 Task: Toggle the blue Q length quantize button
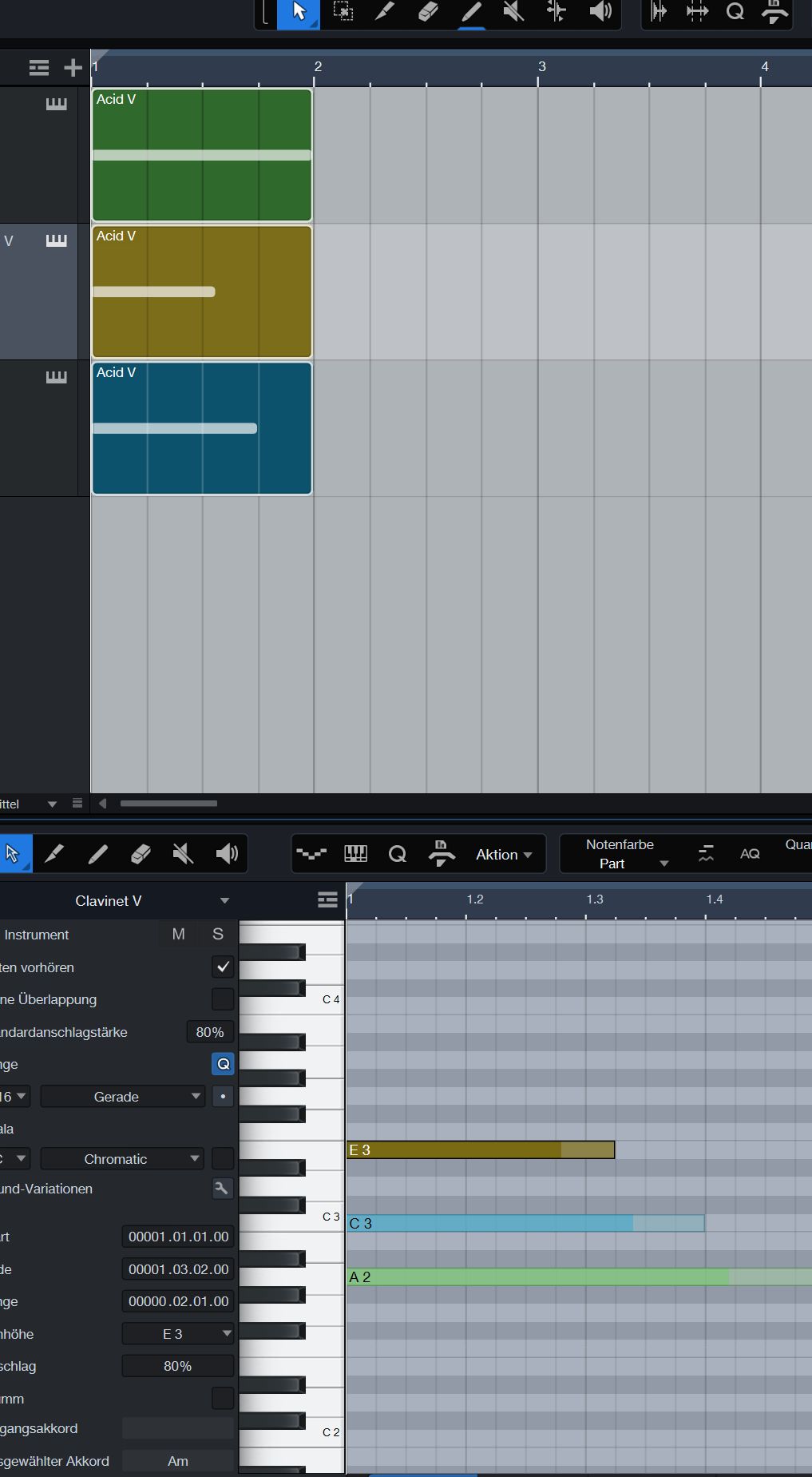point(223,1064)
